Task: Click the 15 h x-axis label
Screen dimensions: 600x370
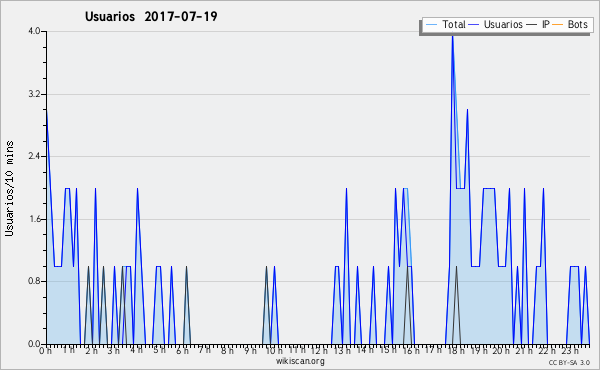Action: 388,350
